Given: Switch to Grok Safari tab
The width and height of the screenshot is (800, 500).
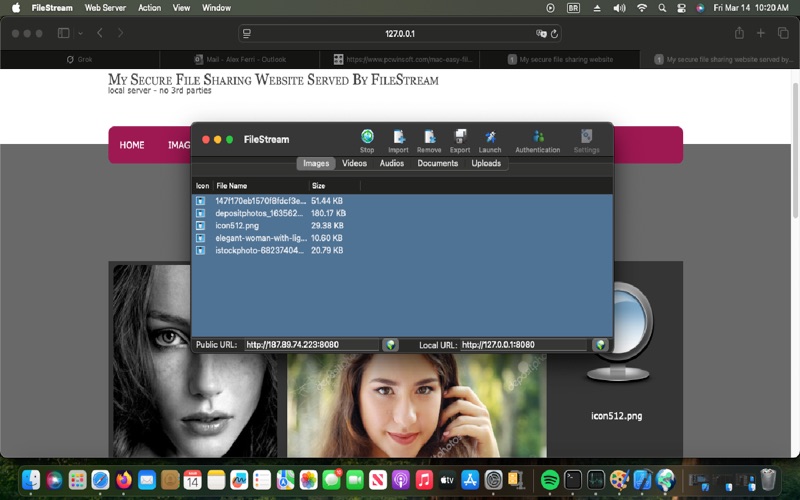Looking at the screenshot, I should pos(80,59).
